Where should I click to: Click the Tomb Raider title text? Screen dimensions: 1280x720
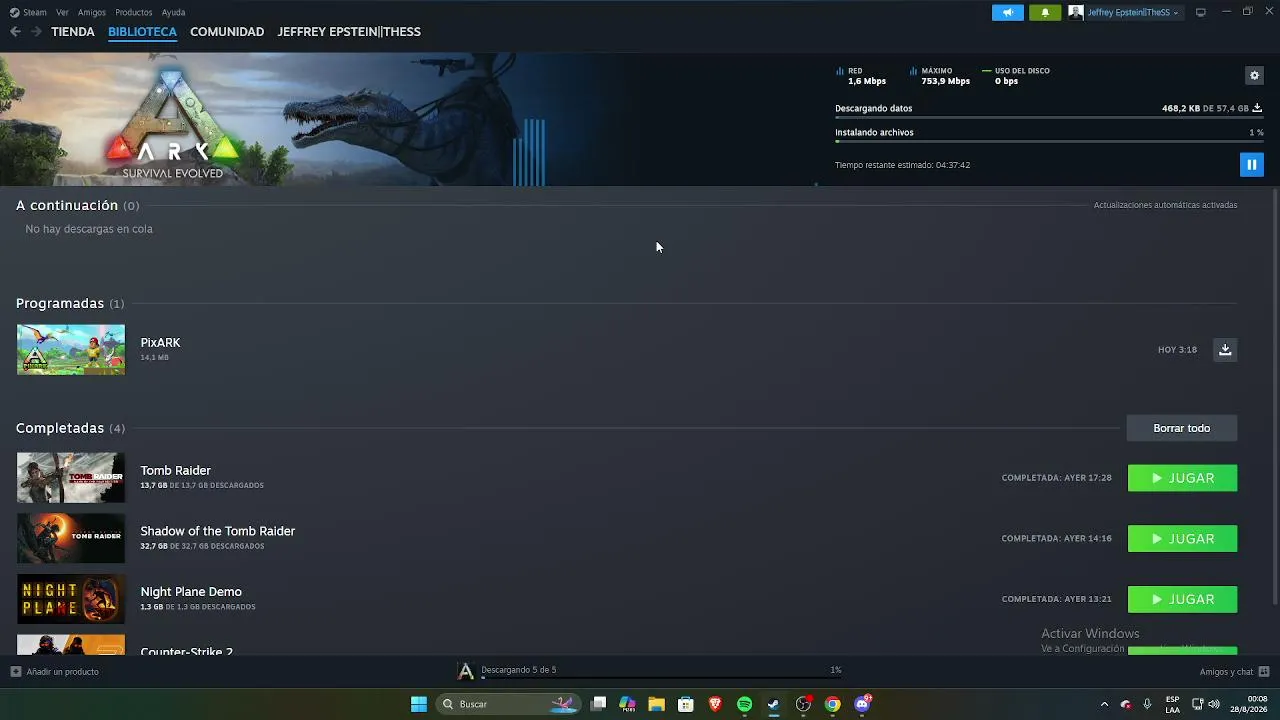pyautogui.click(x=176, y=470)
